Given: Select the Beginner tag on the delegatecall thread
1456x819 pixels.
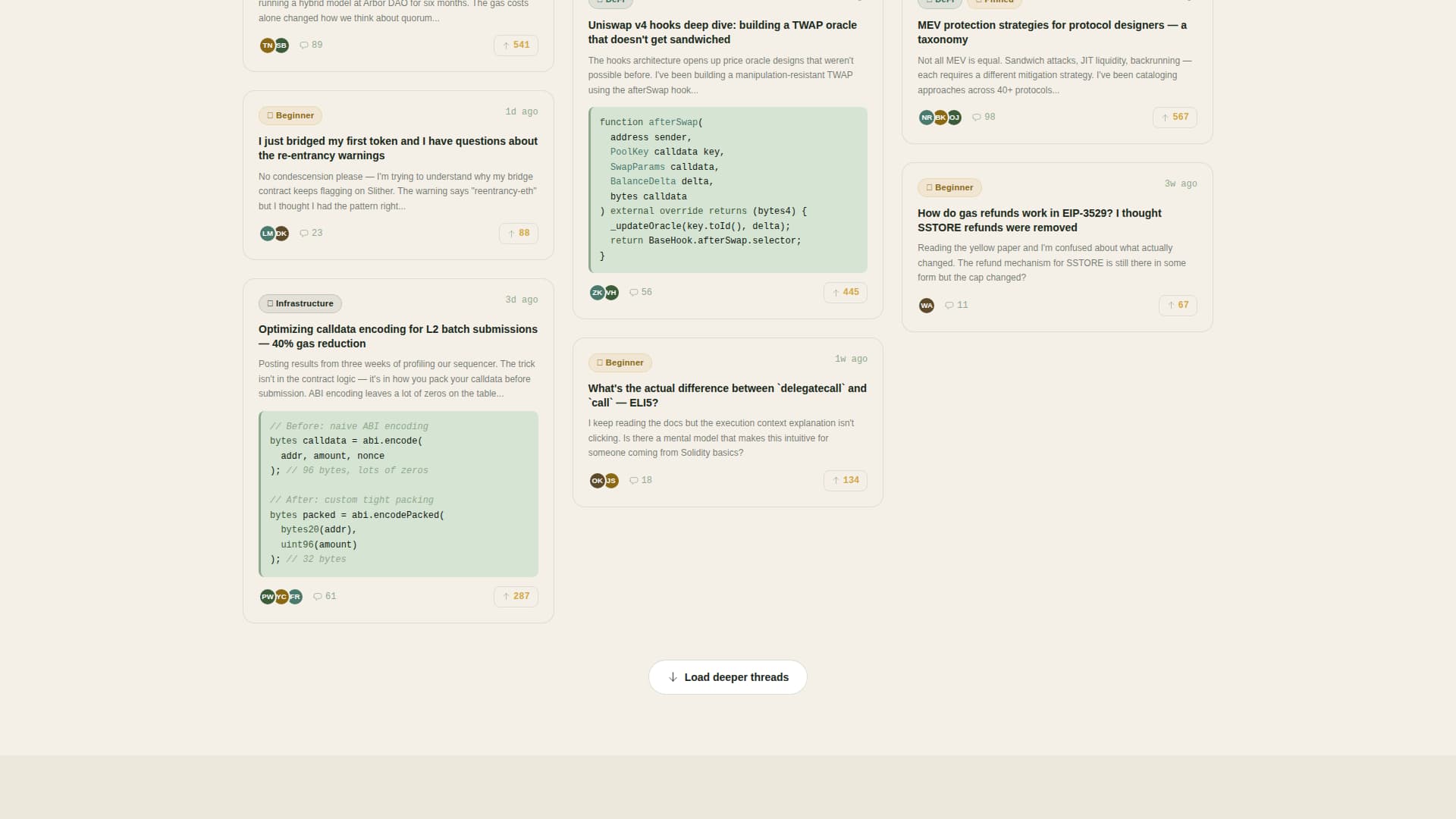Looking at the screenshot, I should [x=620, y=362].
